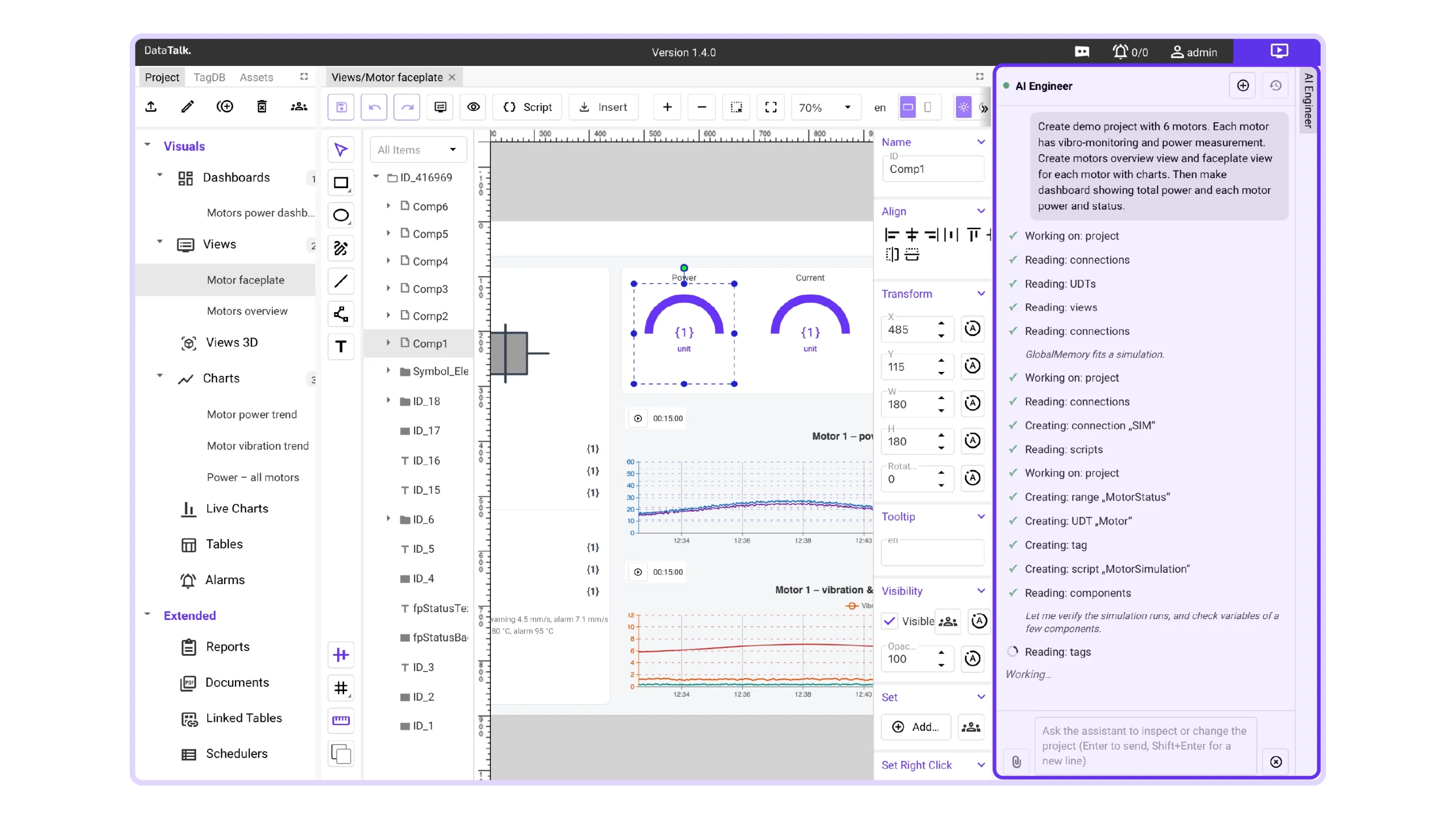Collapse the Tooltip section
Viewport: 1456px width, 819px height.
981,516
